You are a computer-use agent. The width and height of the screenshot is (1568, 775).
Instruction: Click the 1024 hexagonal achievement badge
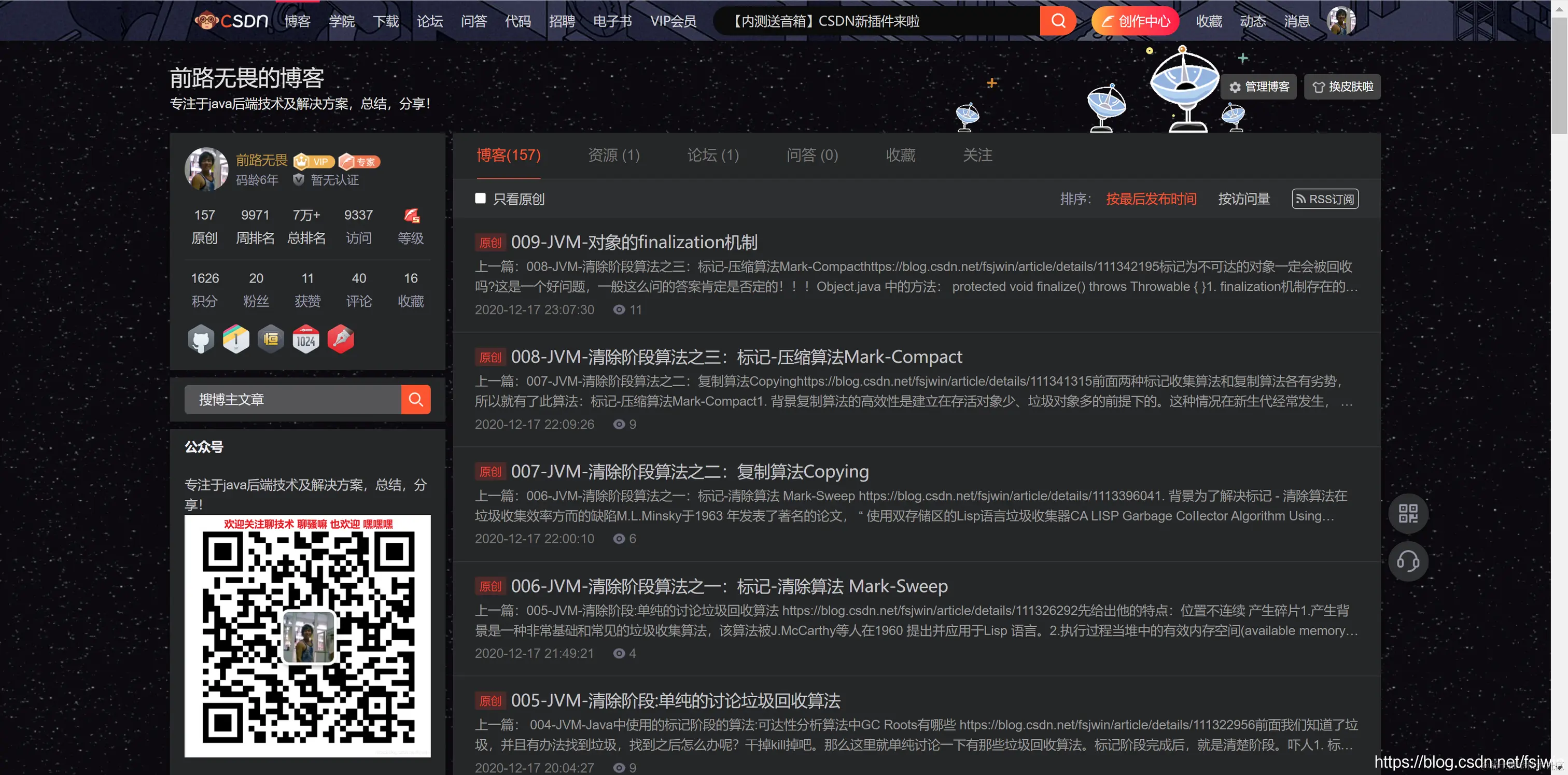point(306,339)
